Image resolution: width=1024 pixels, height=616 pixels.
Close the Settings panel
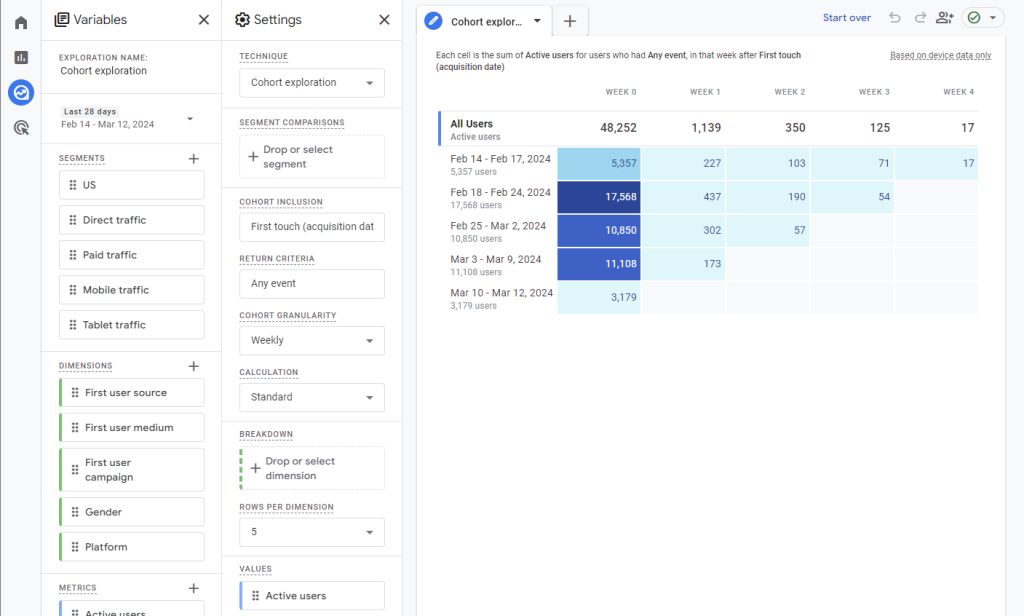pyautogui.click(x=384, y=20)
